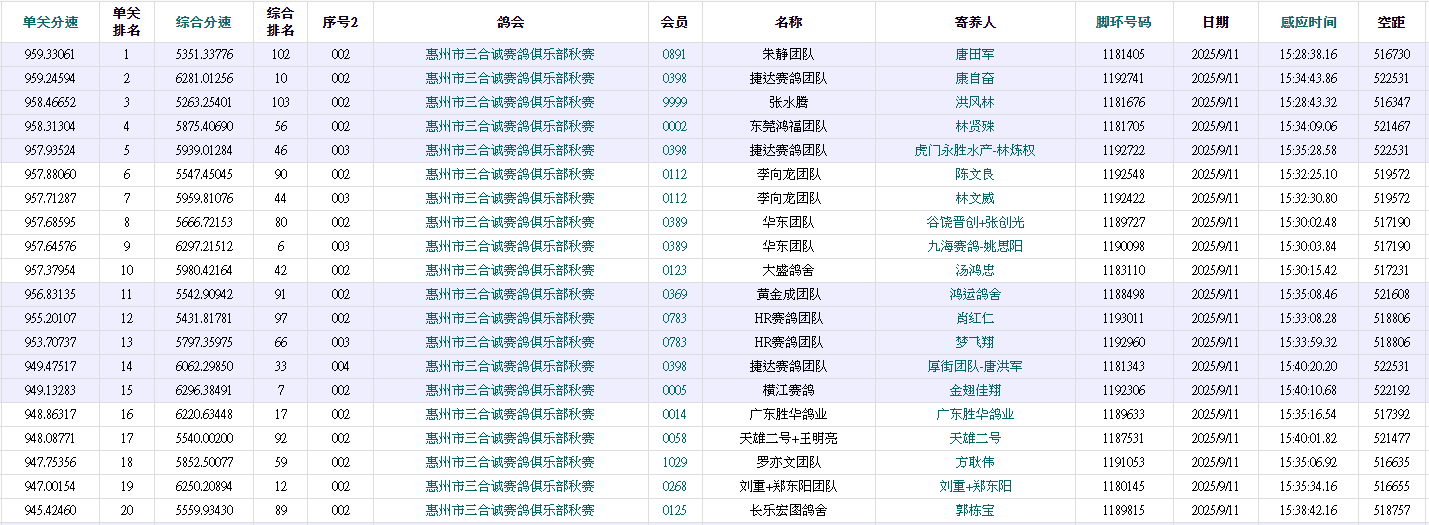This screenshot has height=525, width=1429.
Task: Sort table by 脚环号码 header
Action: pos(1123,22)
